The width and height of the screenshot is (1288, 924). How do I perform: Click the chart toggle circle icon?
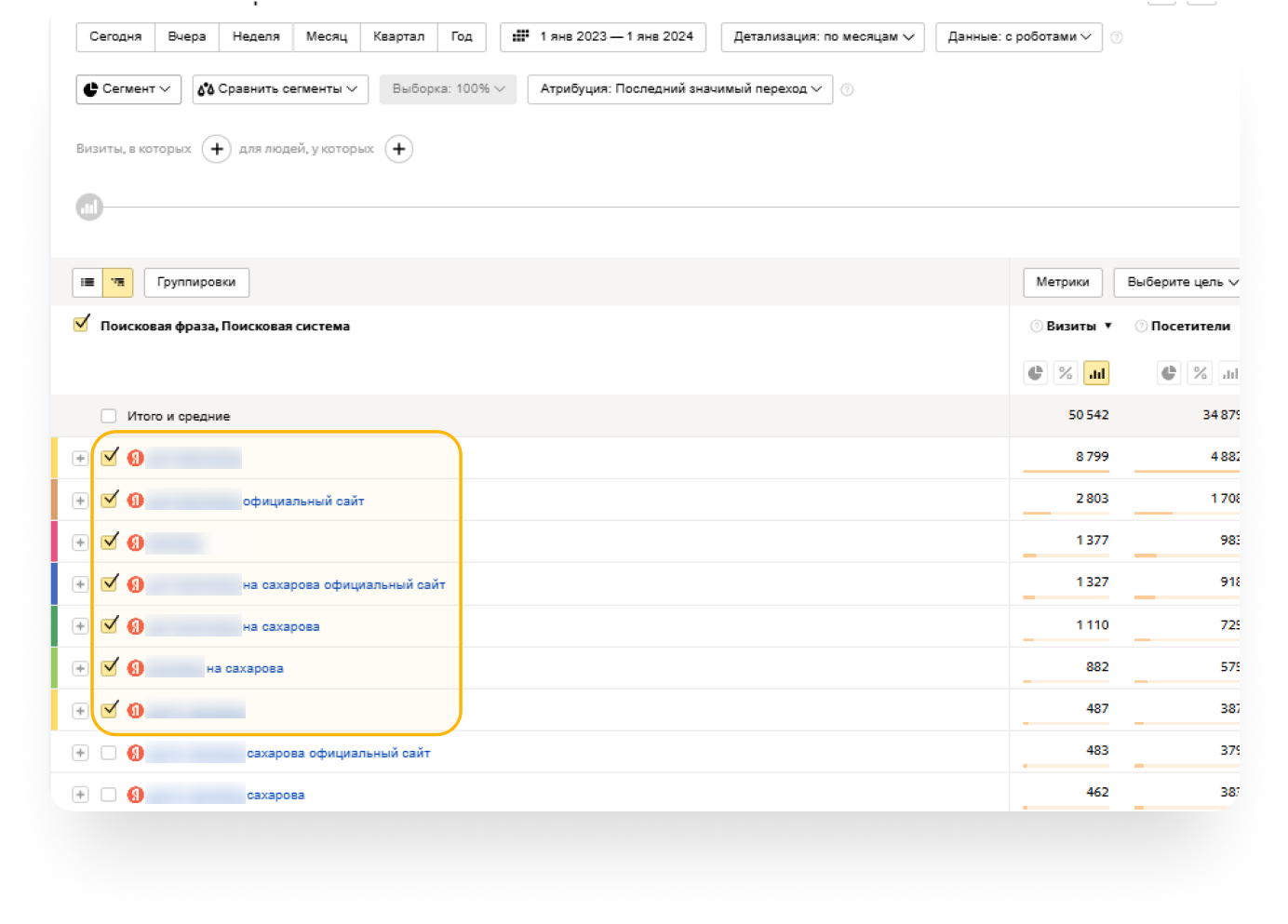(89, 208)
